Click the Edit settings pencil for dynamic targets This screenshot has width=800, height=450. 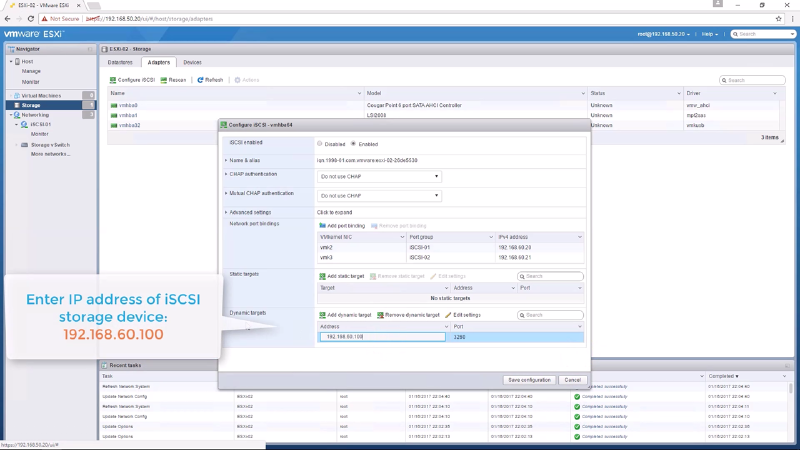[x=448, y=315]
